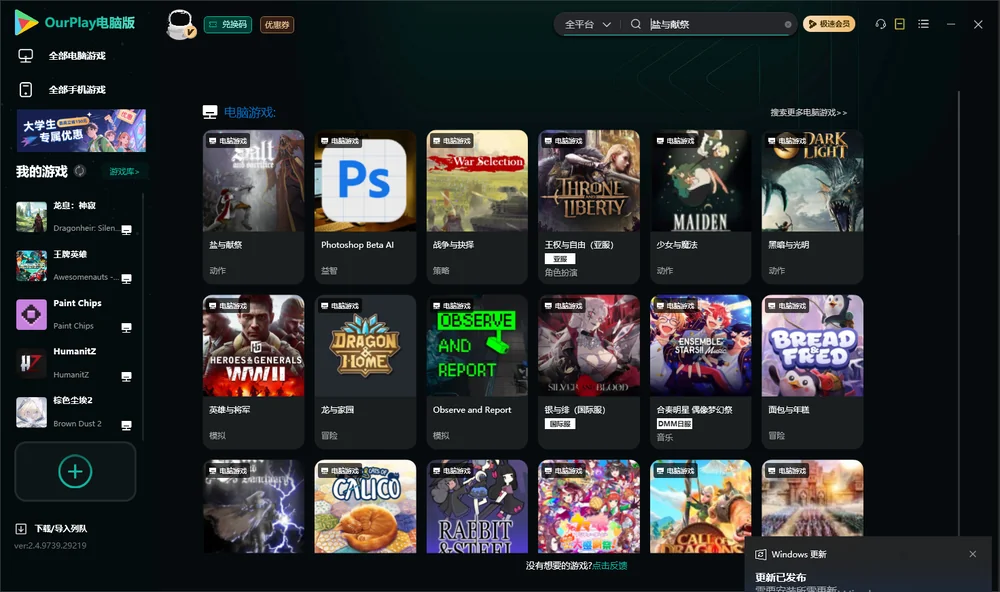1000x592 pixels.
Task: Click the PC icon beside Dragonheir
Action: click(x=126, y=230)
